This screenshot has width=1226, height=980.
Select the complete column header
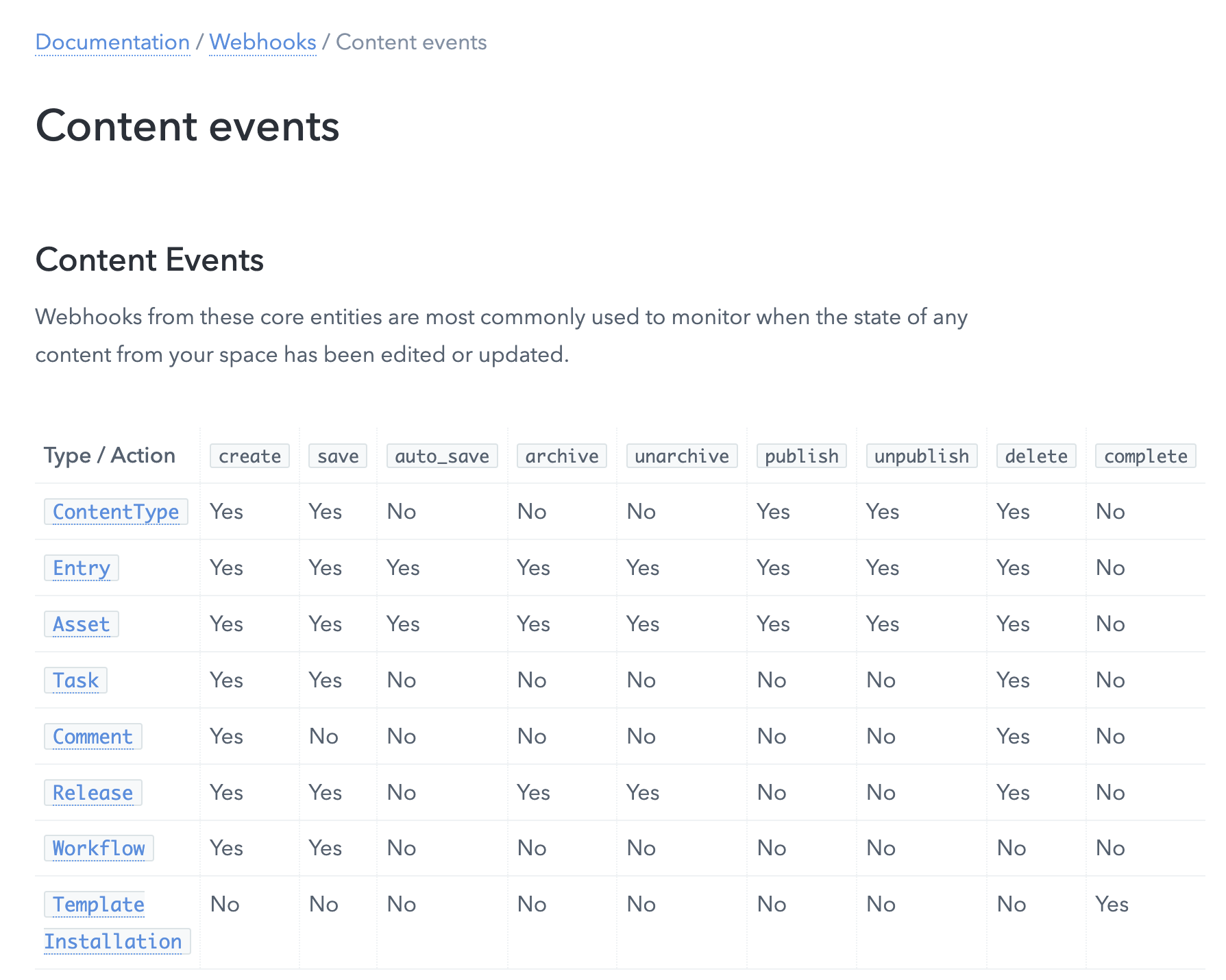[x=1146, y=456]
